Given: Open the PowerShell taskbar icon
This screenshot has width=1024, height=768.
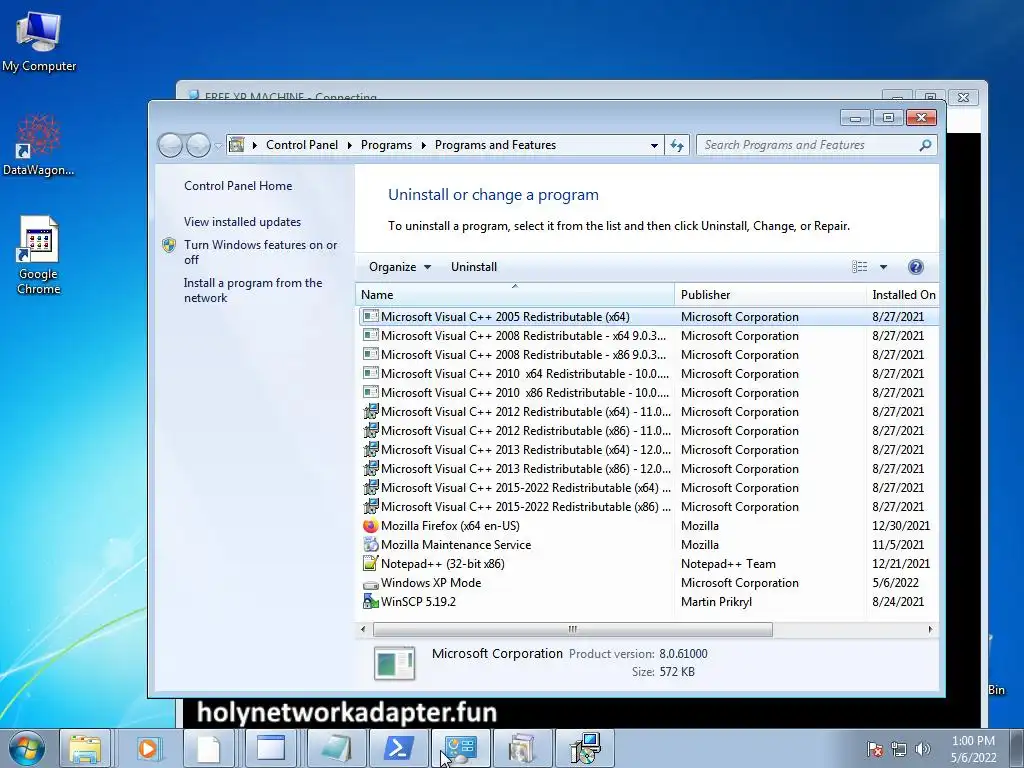Looking at the screenshot, I should 398,748.
